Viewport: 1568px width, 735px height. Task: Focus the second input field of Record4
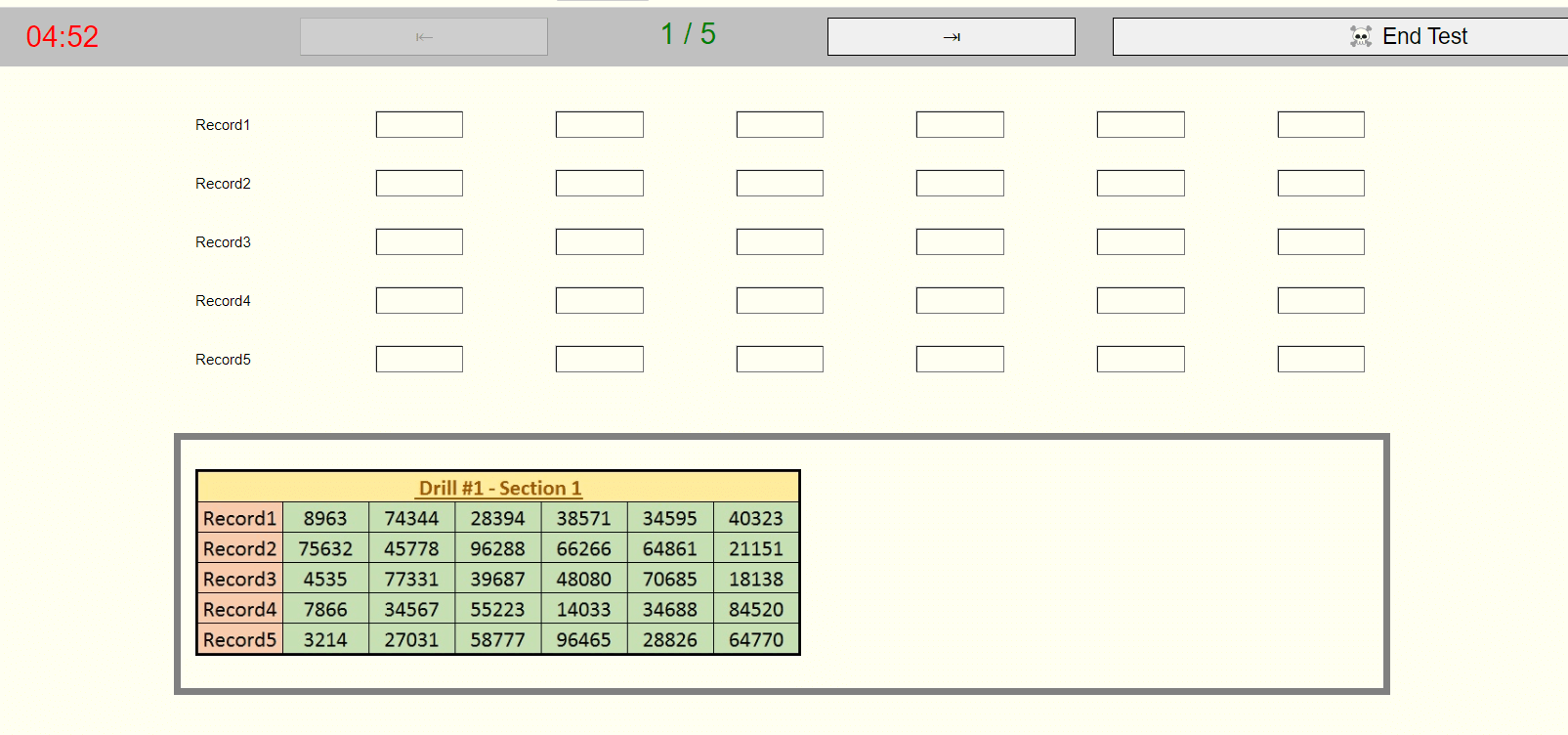[x=600, y=300]
